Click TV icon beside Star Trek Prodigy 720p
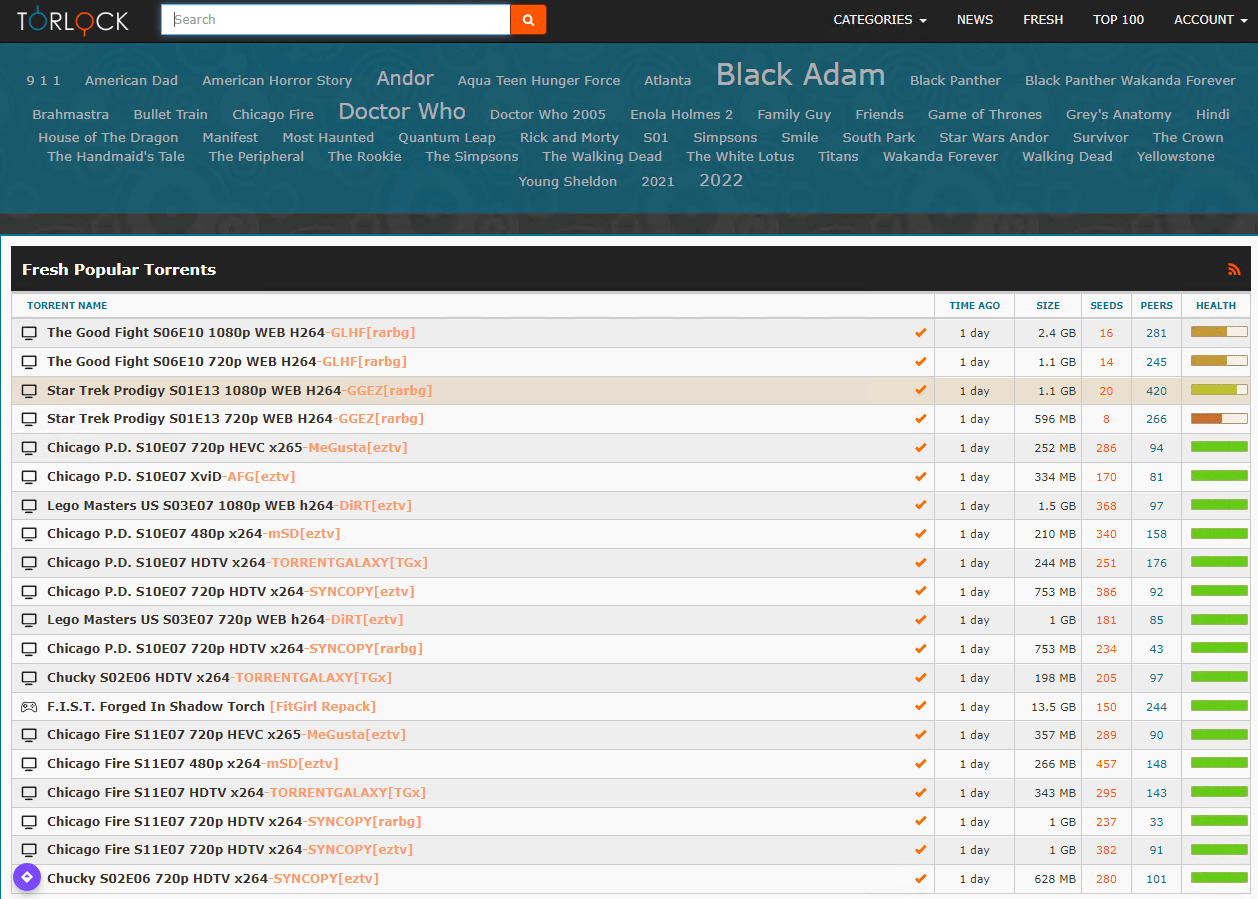1258x899 pixels. [29, 419]
